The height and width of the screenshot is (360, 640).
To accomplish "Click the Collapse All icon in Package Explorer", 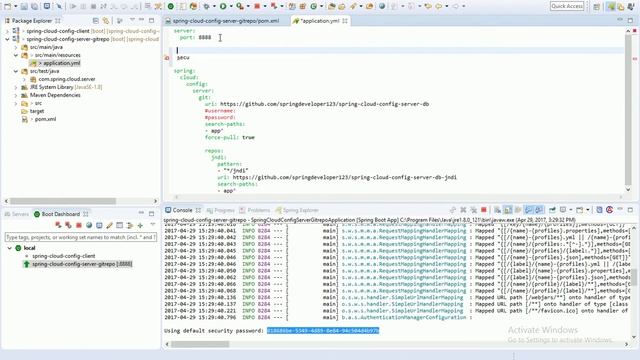I will 96,20.
